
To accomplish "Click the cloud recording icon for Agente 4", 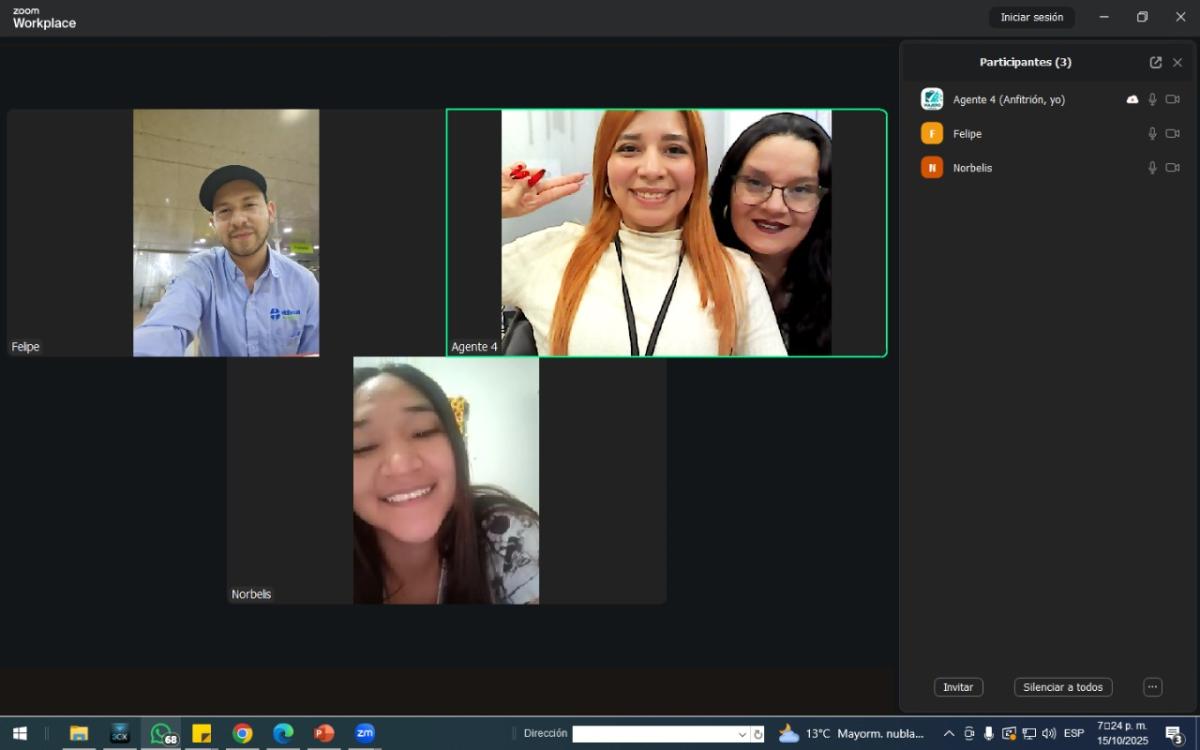I will 1132,100.
